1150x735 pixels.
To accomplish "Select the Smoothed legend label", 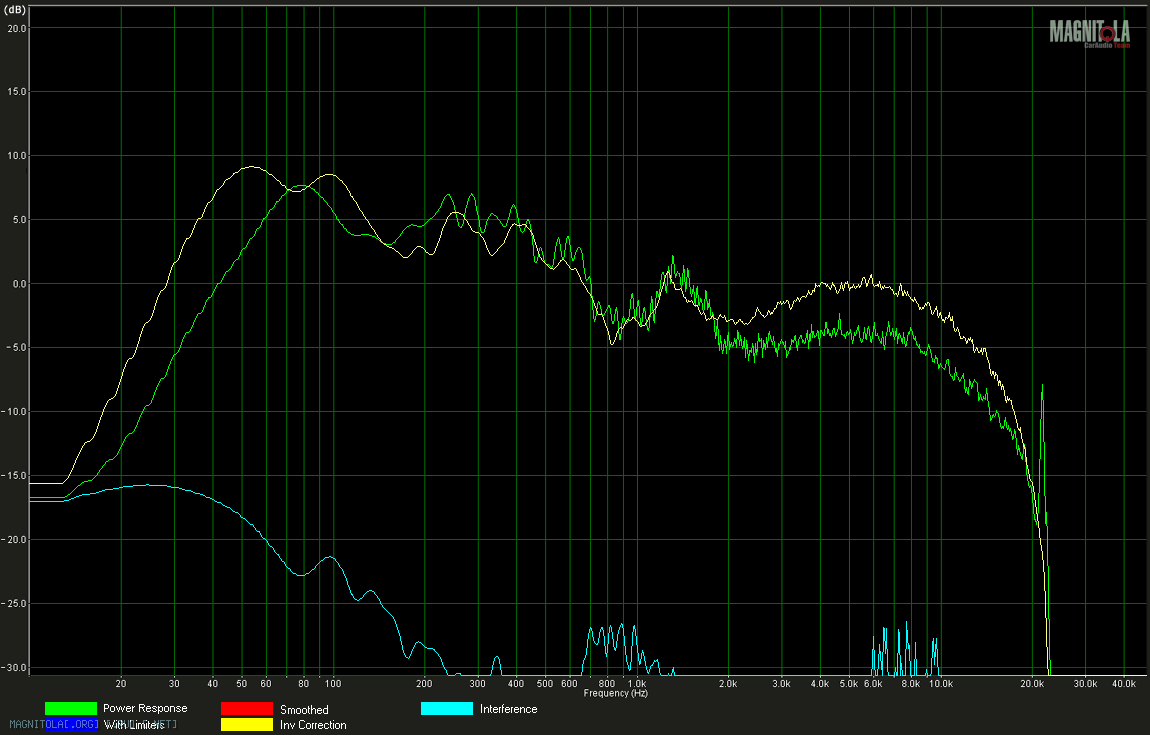I will (304, 709).
